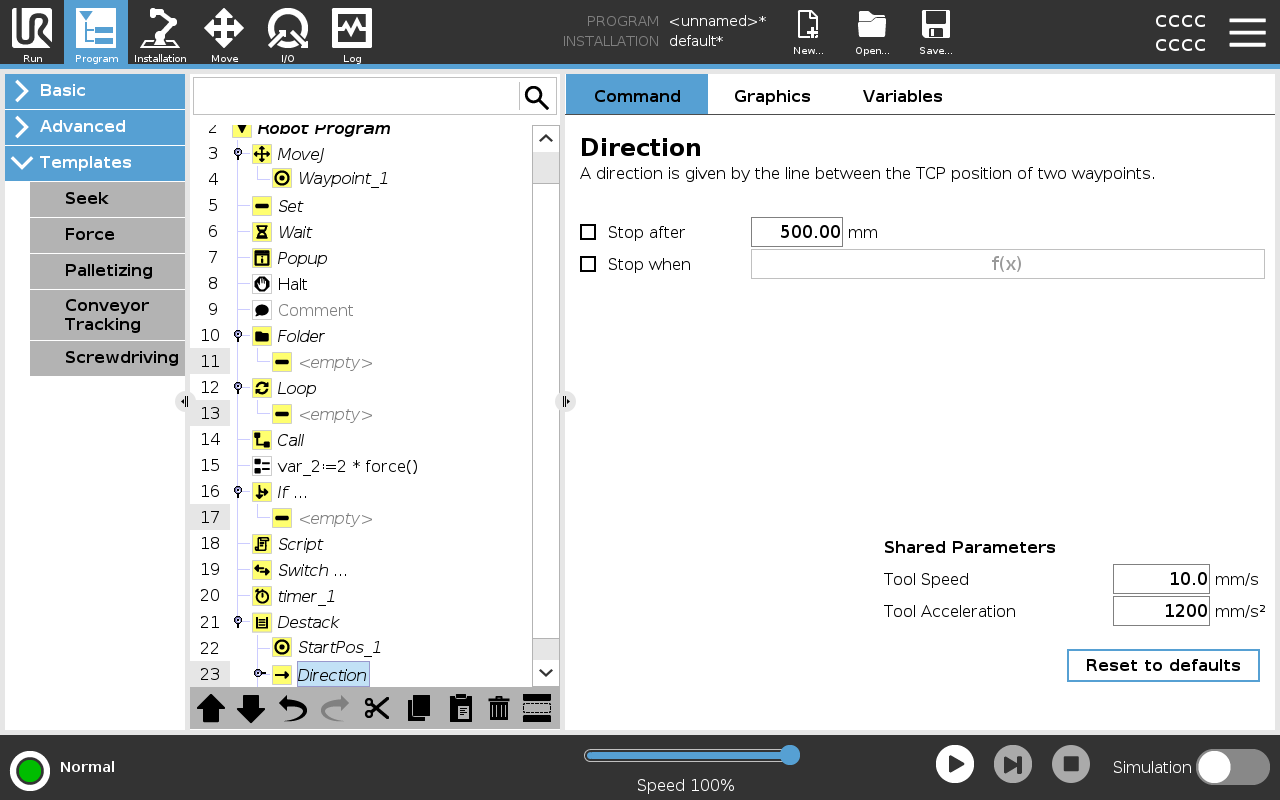Collapse the Templates section
This screenshot has width=1280, height=800.
95,163
